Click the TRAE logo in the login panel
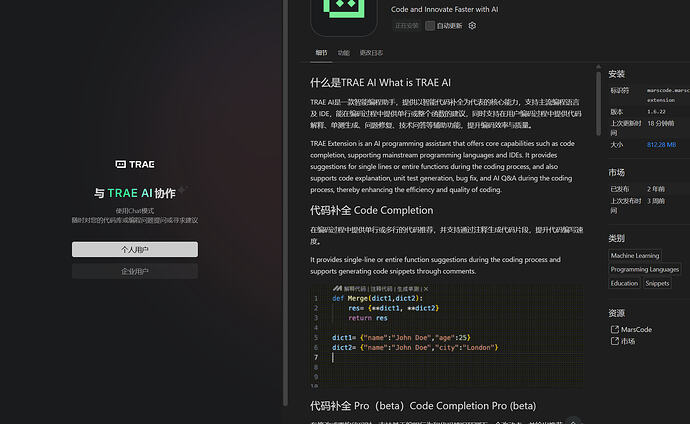 tap(135, 164)
